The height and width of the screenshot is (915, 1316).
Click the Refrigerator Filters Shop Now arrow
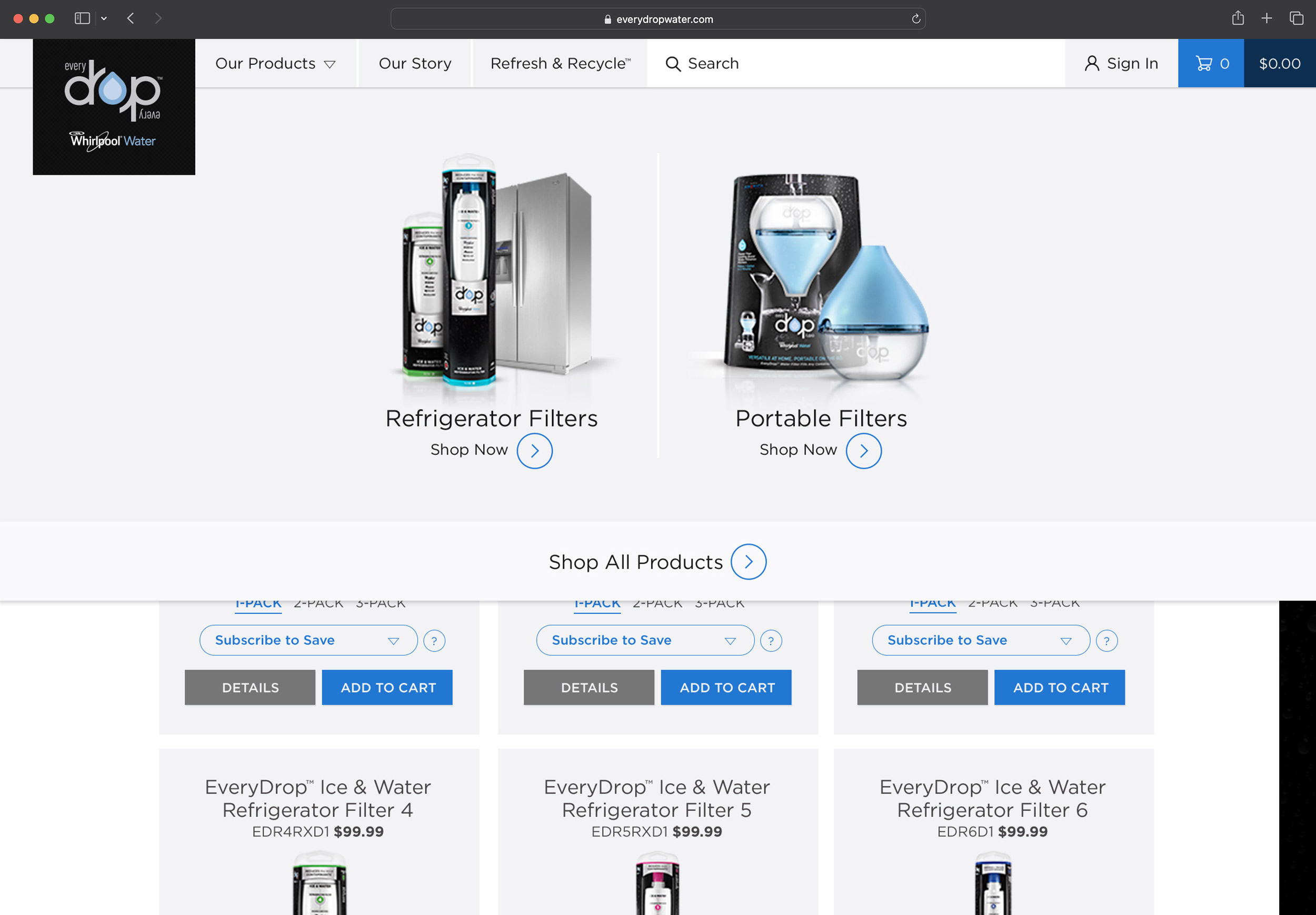tap(534, 451)
